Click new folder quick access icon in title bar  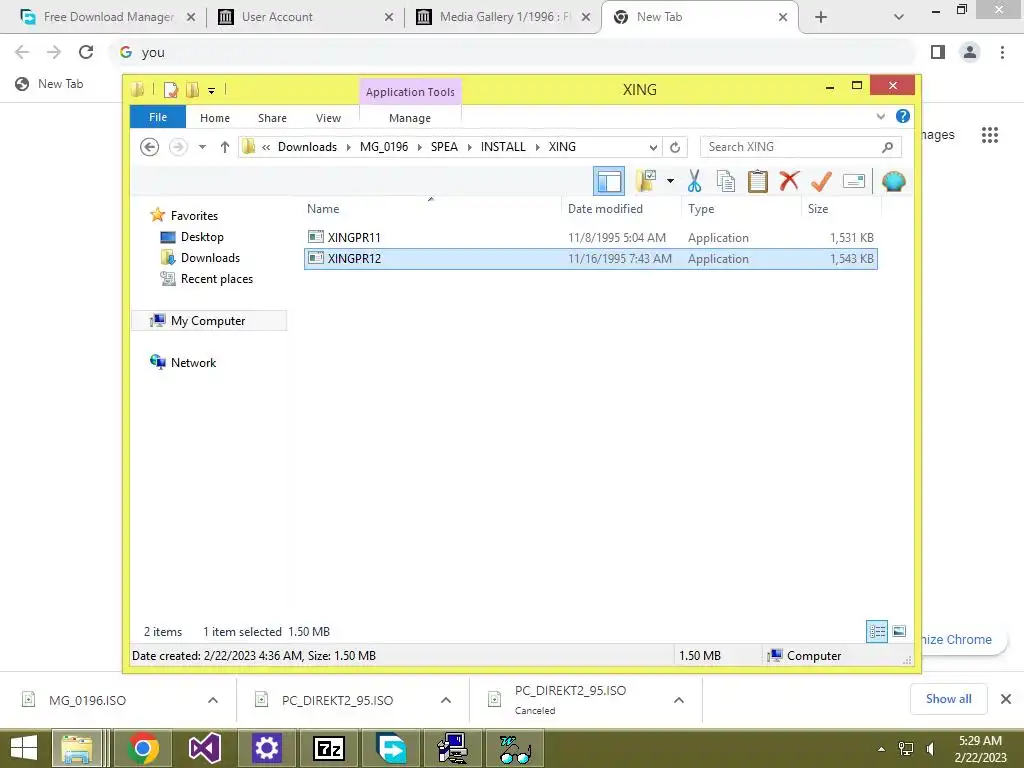click(x=192, y=89)
